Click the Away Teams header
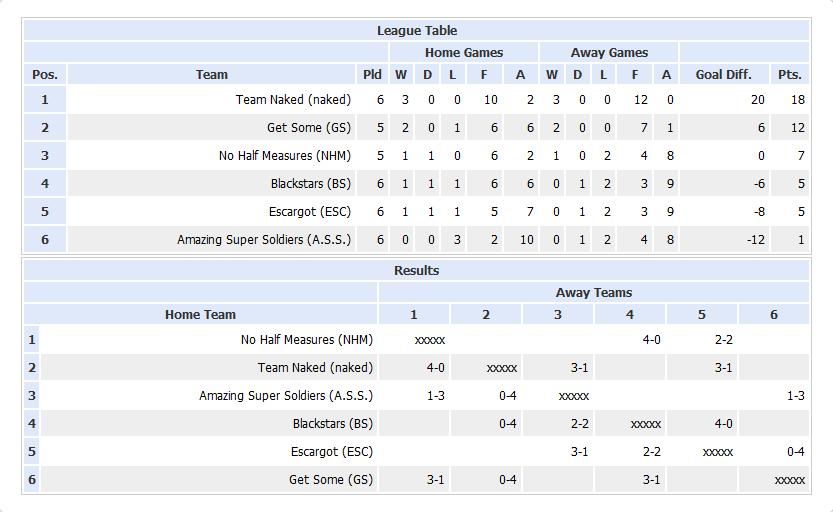Viewport: 833px width, 512px height. (x=594, y=293)
